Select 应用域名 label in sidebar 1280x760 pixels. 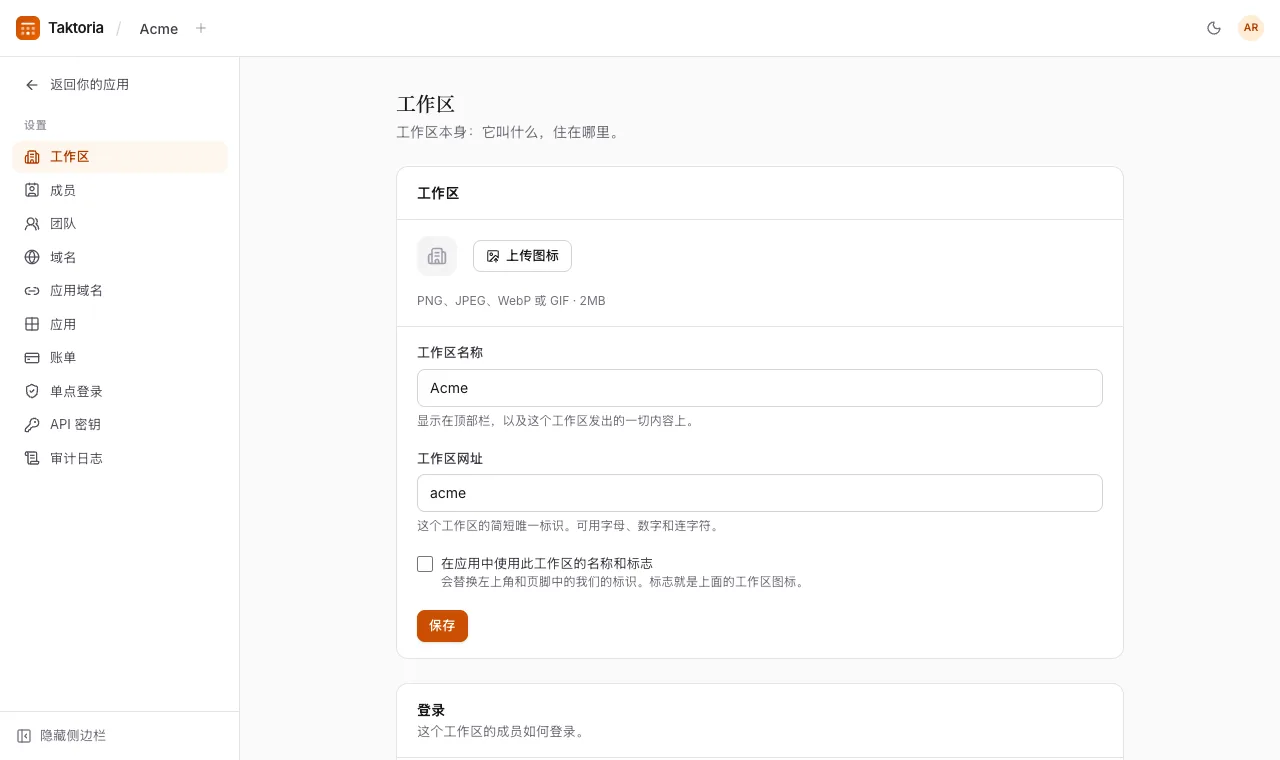77,291
